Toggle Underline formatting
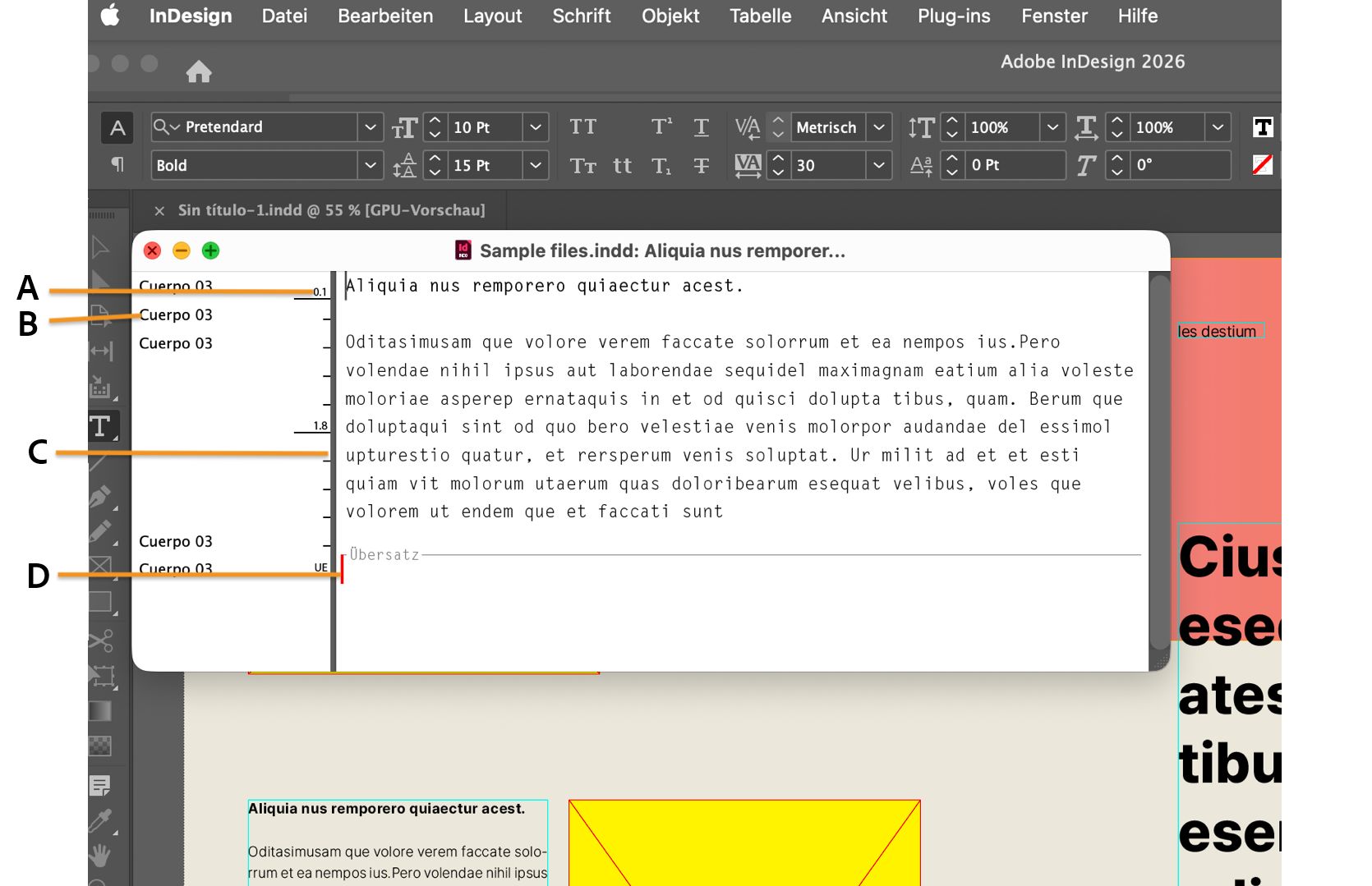Image resolution: width=1372 pixels, height=886 pixels. [x=701, y=127]
